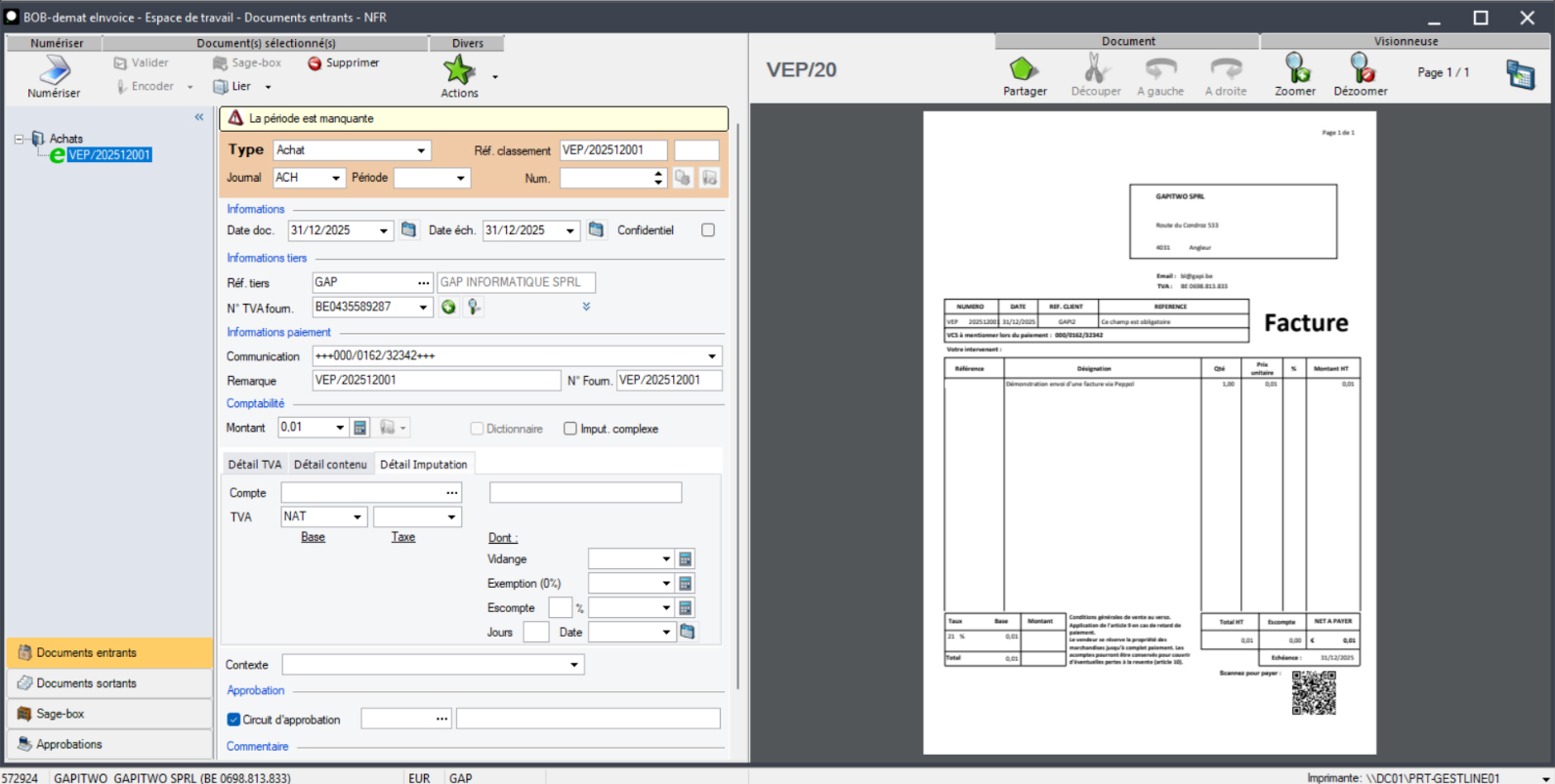Open calendar icon next to Date doc.
1555x784 pixels.
coord(408,230)
